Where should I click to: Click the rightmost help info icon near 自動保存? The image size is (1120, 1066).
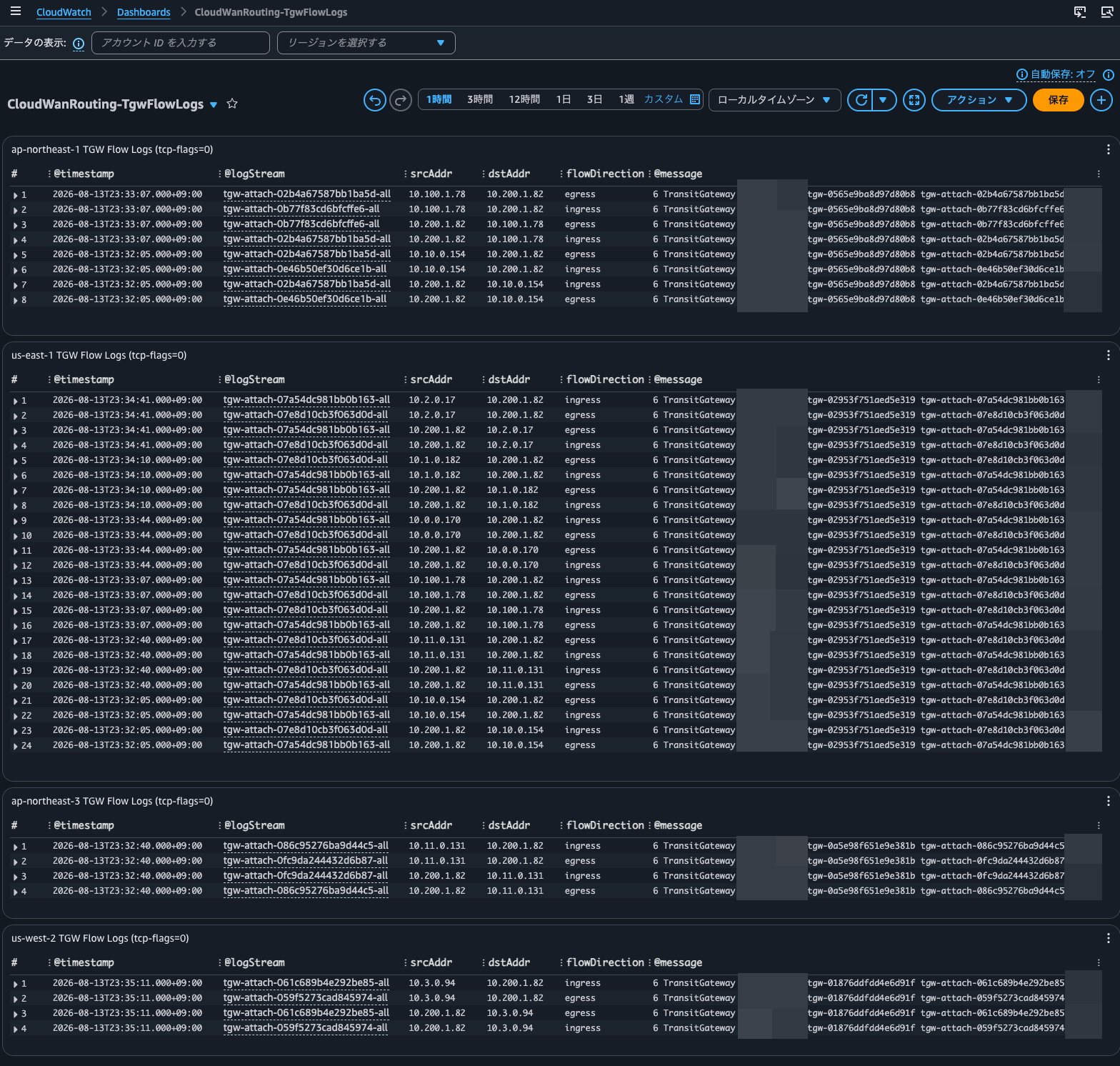pyautogui.click(x=1109, y=74)
